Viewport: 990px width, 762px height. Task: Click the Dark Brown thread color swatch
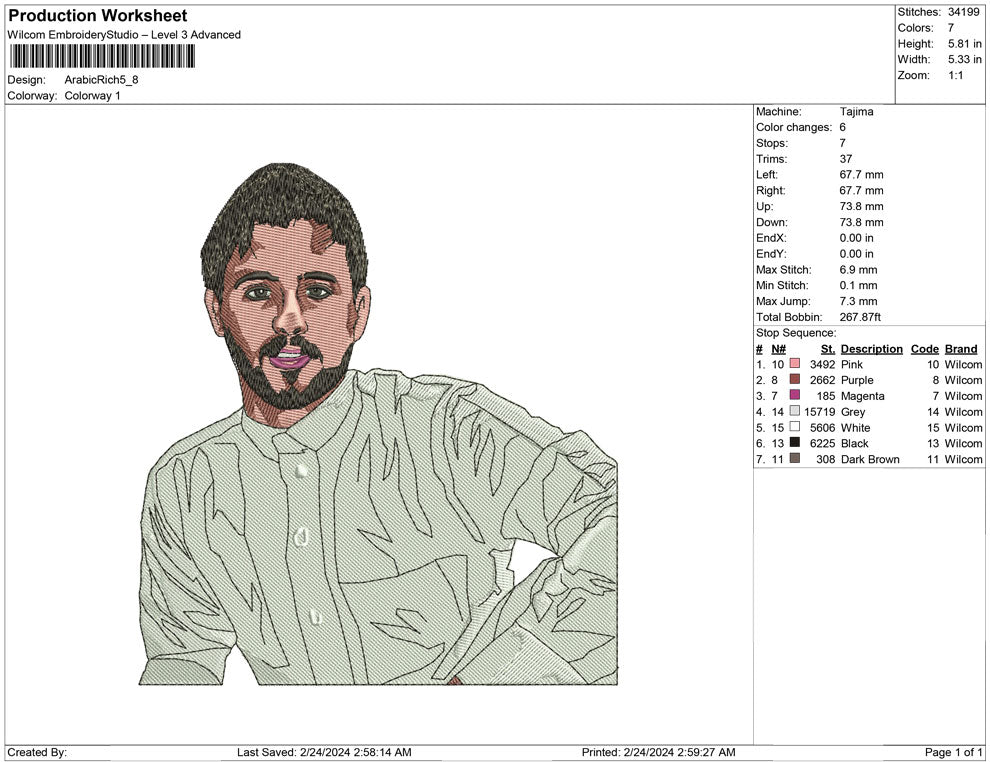pyautogui.click(x=795, y=459)
